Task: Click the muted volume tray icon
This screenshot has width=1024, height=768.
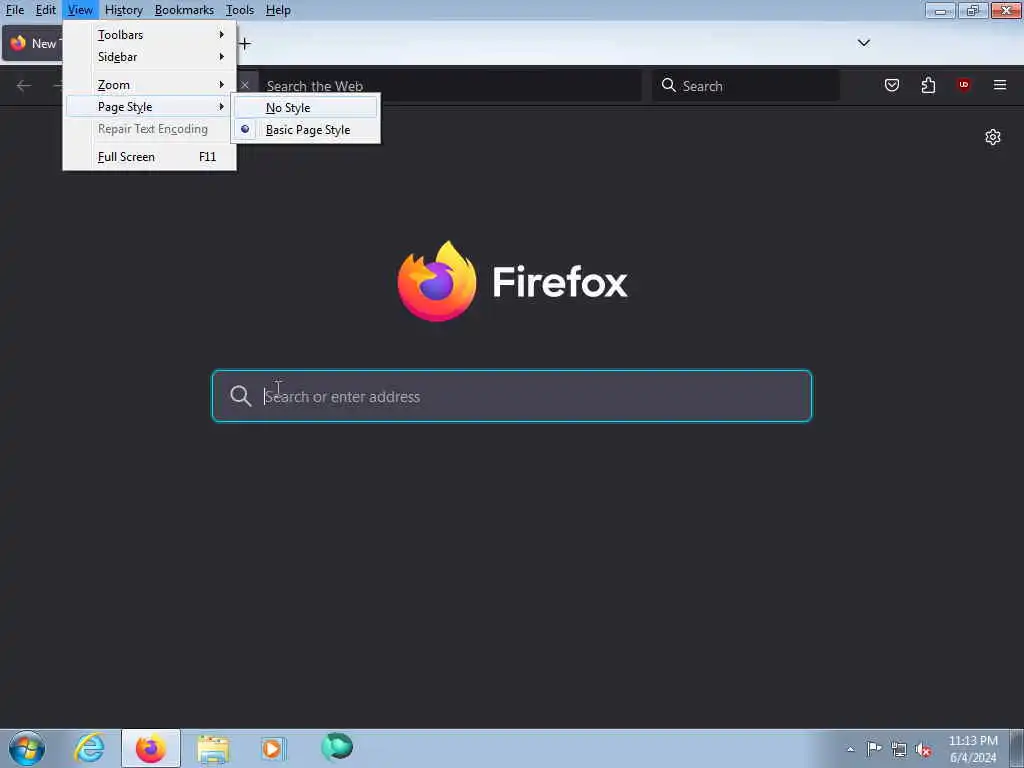Action: coord(923,750)
